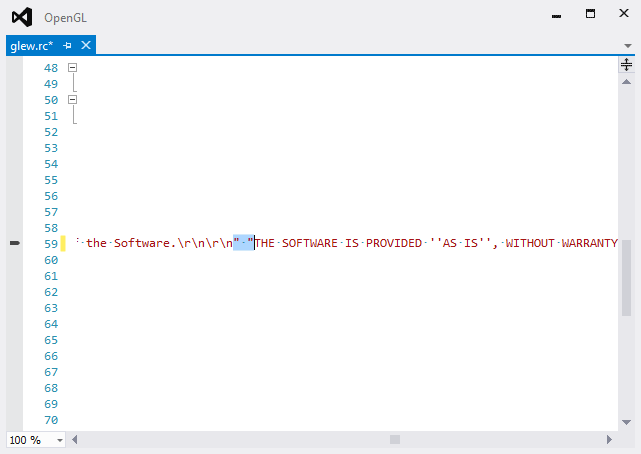Click the word 'PROVIDED' in line 59
641x454 pixels.
point(394,243)
